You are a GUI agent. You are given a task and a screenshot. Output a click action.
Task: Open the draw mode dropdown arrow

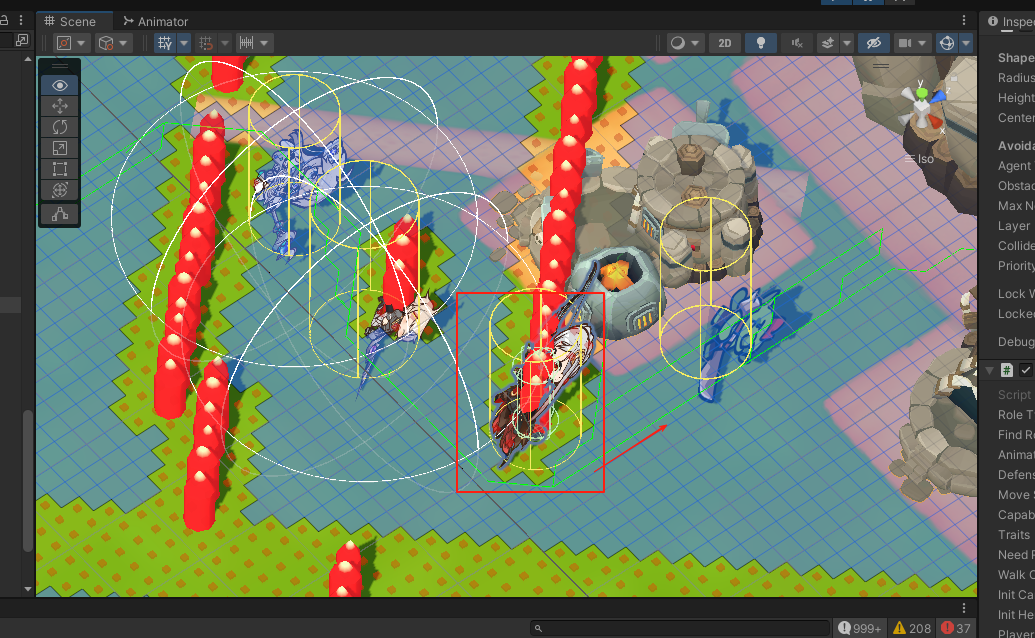coord(695,44)
